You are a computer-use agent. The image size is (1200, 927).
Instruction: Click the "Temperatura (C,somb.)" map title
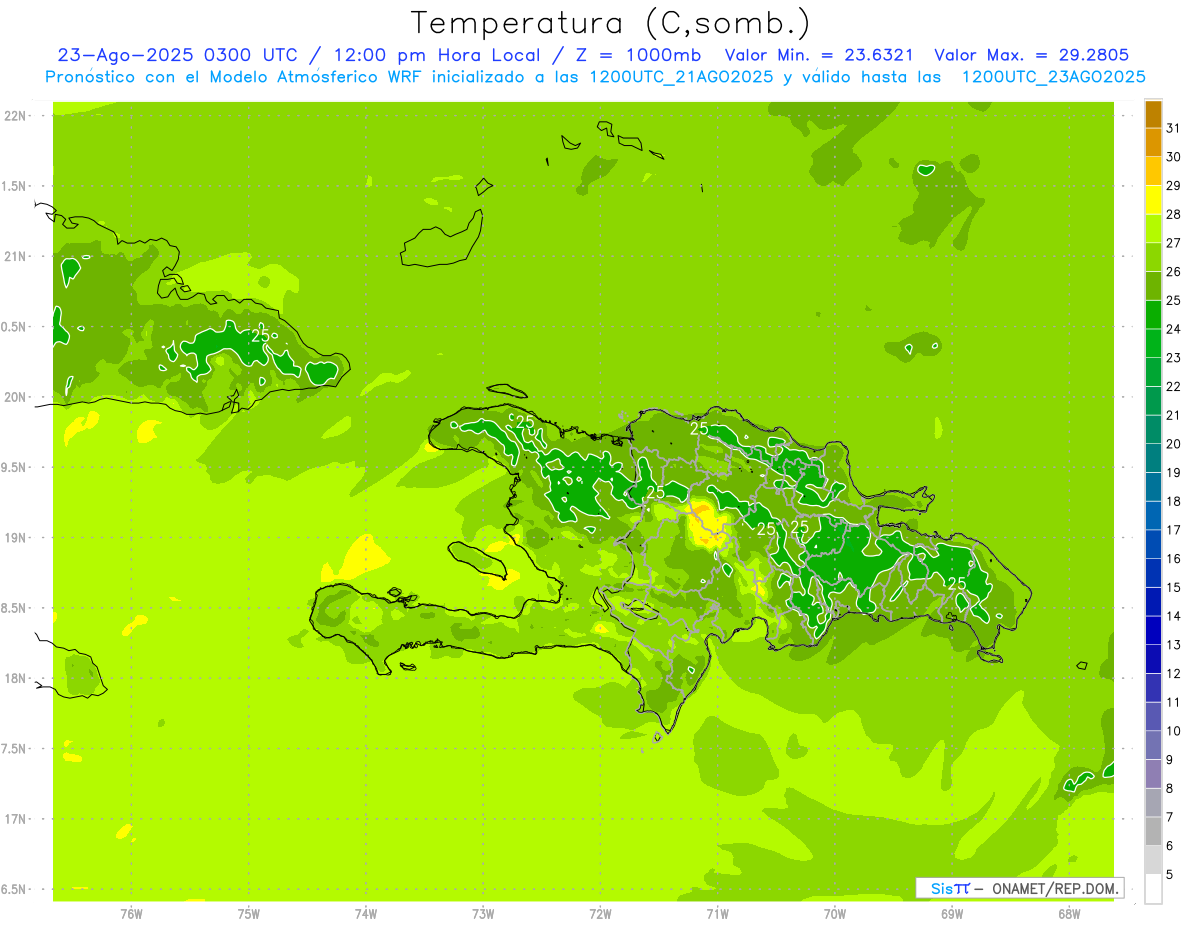pyautogui.click(x=610, y=23)
